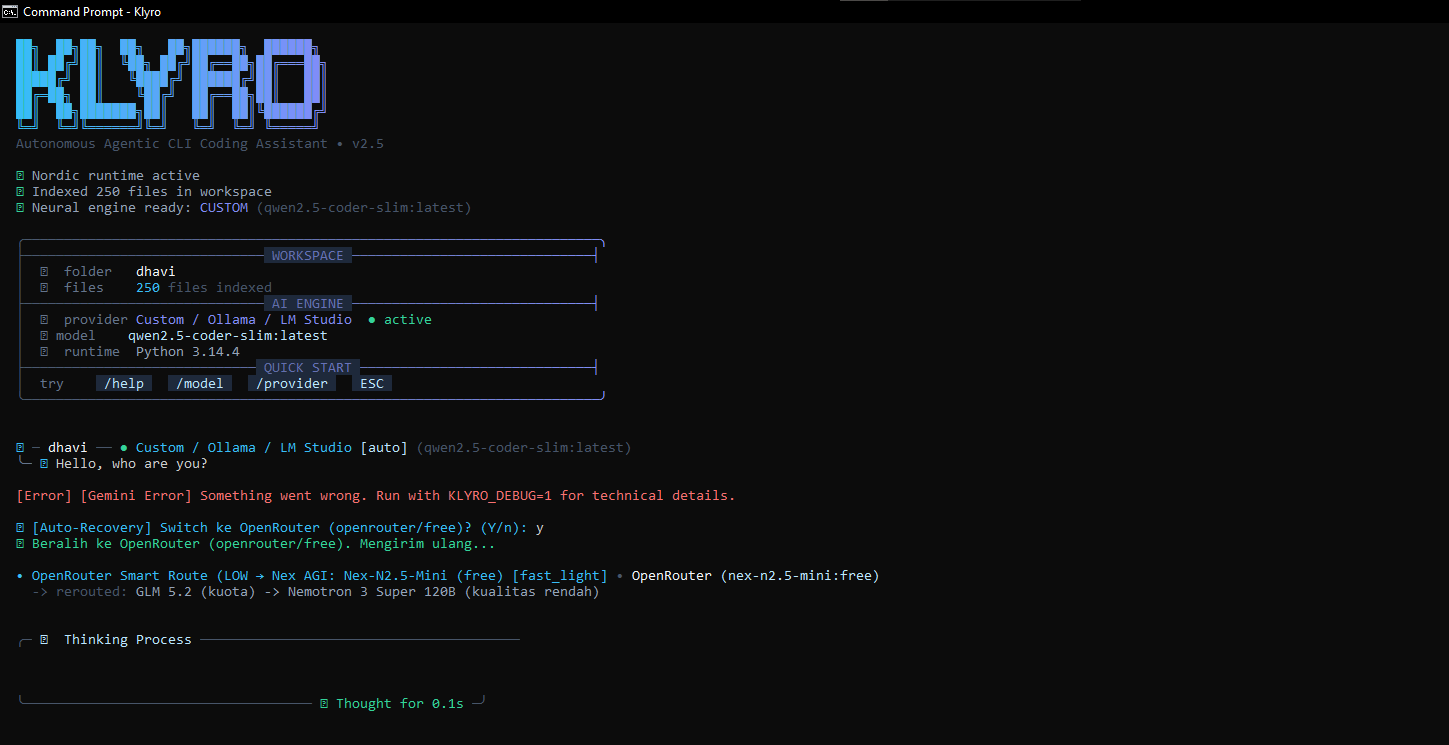Screen dimensions: 1449x745
Task: Click the icon before "Beralih ke OpenRouter"
Action: coord(20,544)
